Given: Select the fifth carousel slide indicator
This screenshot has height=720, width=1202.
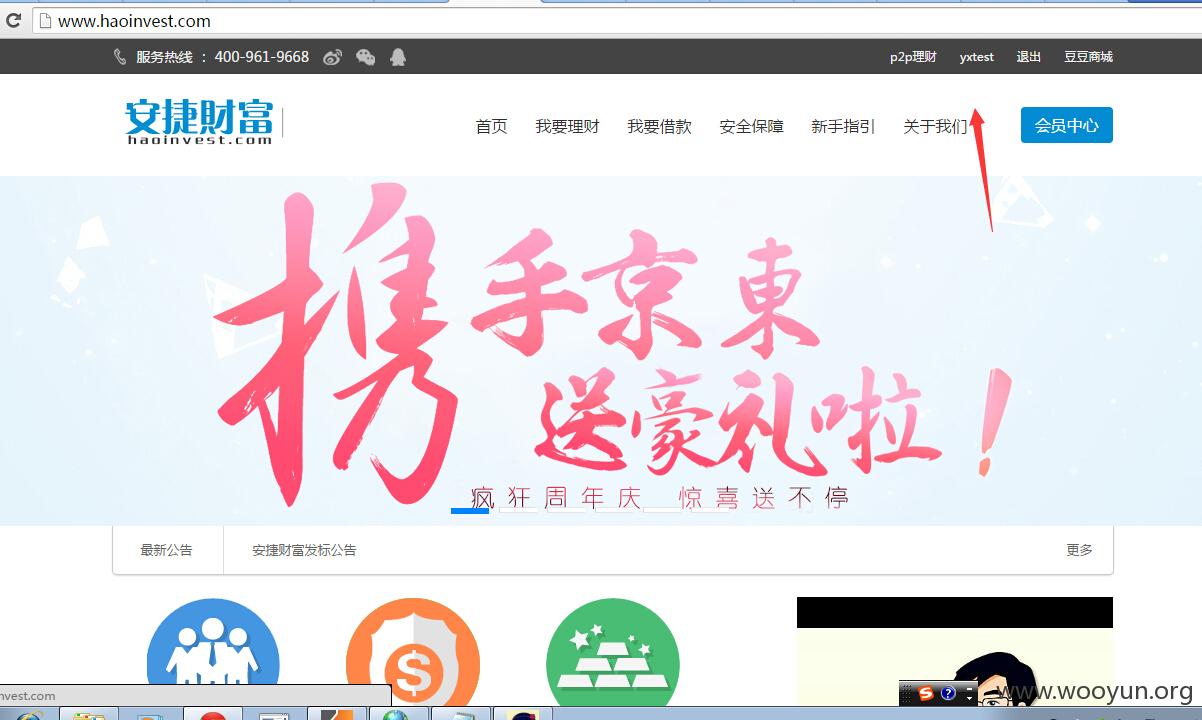Looking at the screenshot, I should coord(662,510).
